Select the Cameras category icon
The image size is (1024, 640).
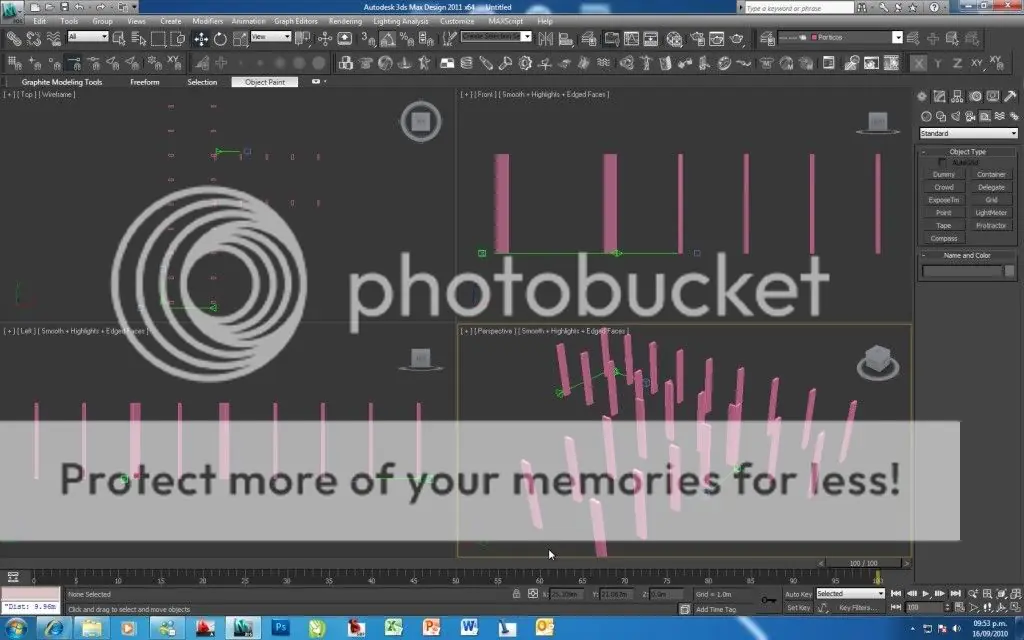point(970,116)
